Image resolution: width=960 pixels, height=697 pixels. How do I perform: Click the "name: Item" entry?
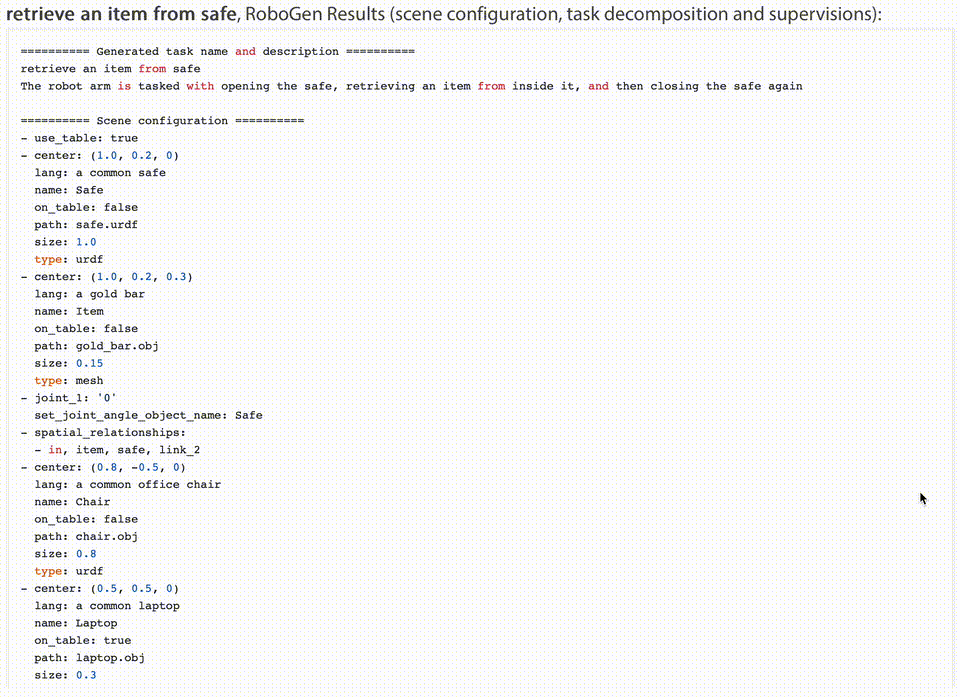pyautogui.click(x=69, y=311)
